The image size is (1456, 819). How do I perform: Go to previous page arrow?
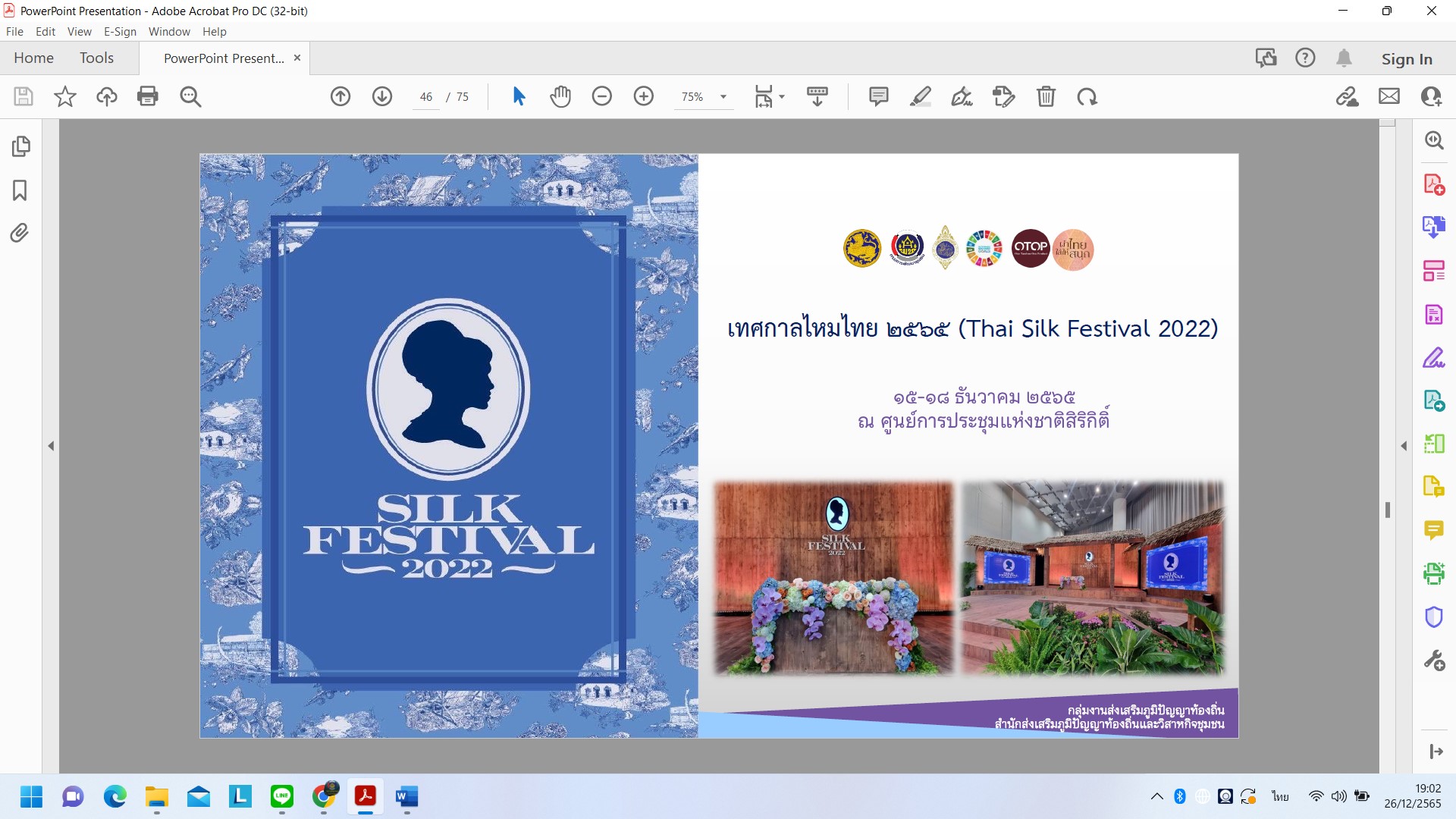click(x=340, y=96)
